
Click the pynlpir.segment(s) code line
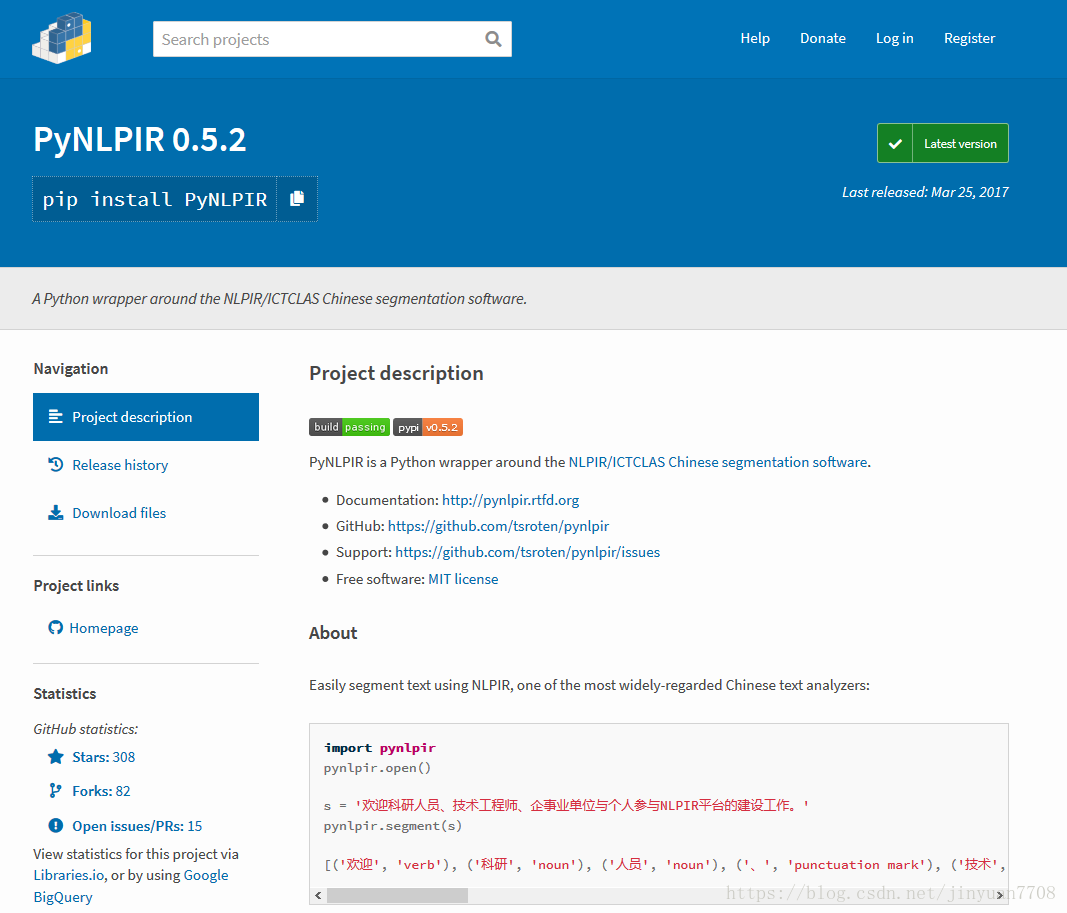click(x=393, y=826)
